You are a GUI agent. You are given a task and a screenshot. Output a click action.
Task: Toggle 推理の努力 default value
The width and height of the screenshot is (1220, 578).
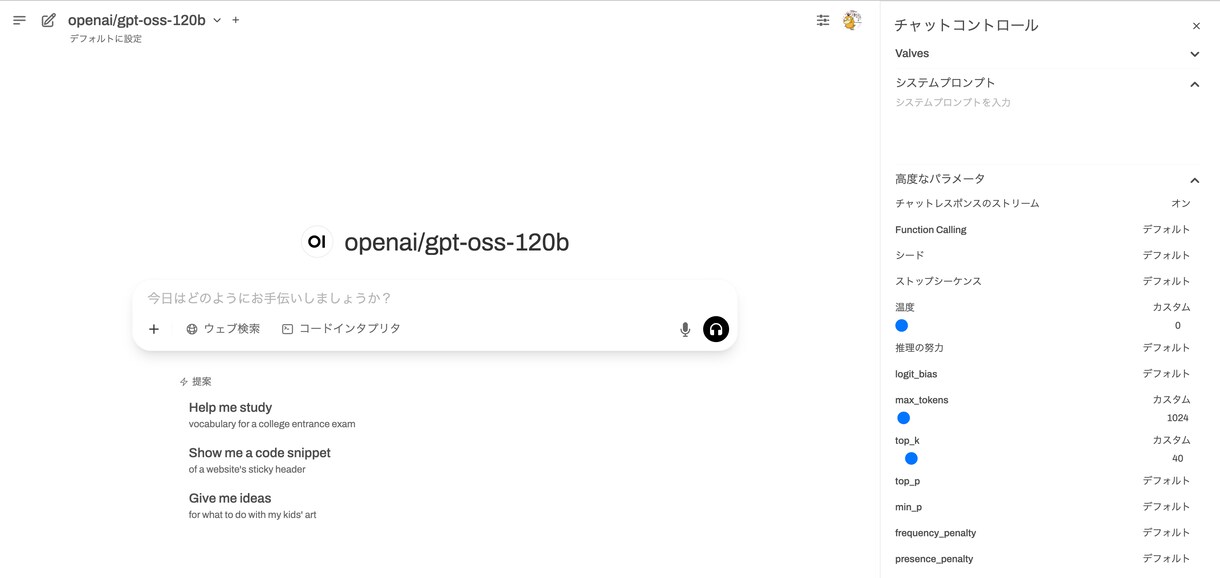1166,348
